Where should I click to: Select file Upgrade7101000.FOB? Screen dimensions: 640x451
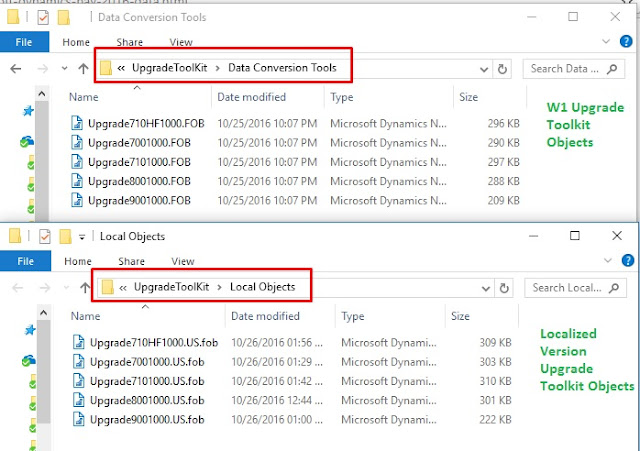tap(139, 162)
